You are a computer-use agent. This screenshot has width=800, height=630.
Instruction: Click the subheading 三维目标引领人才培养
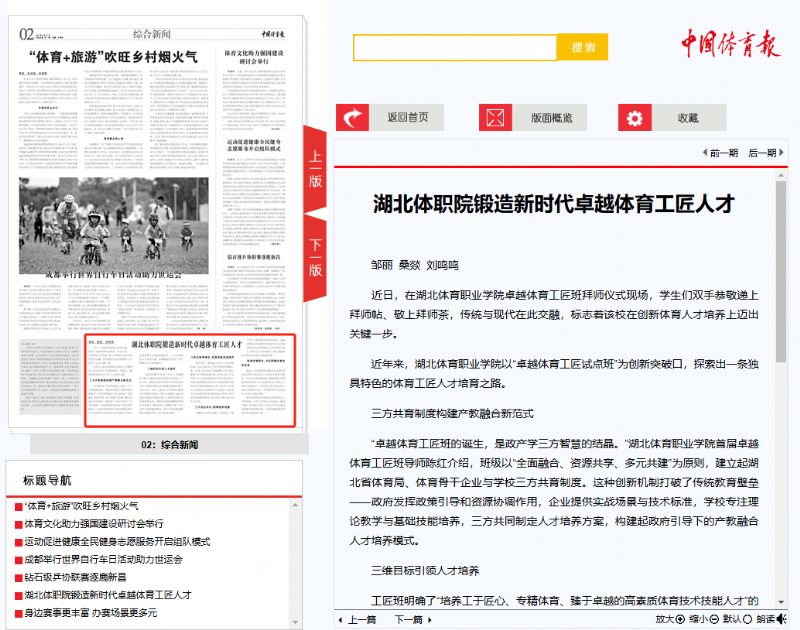(x=425, y=571)
